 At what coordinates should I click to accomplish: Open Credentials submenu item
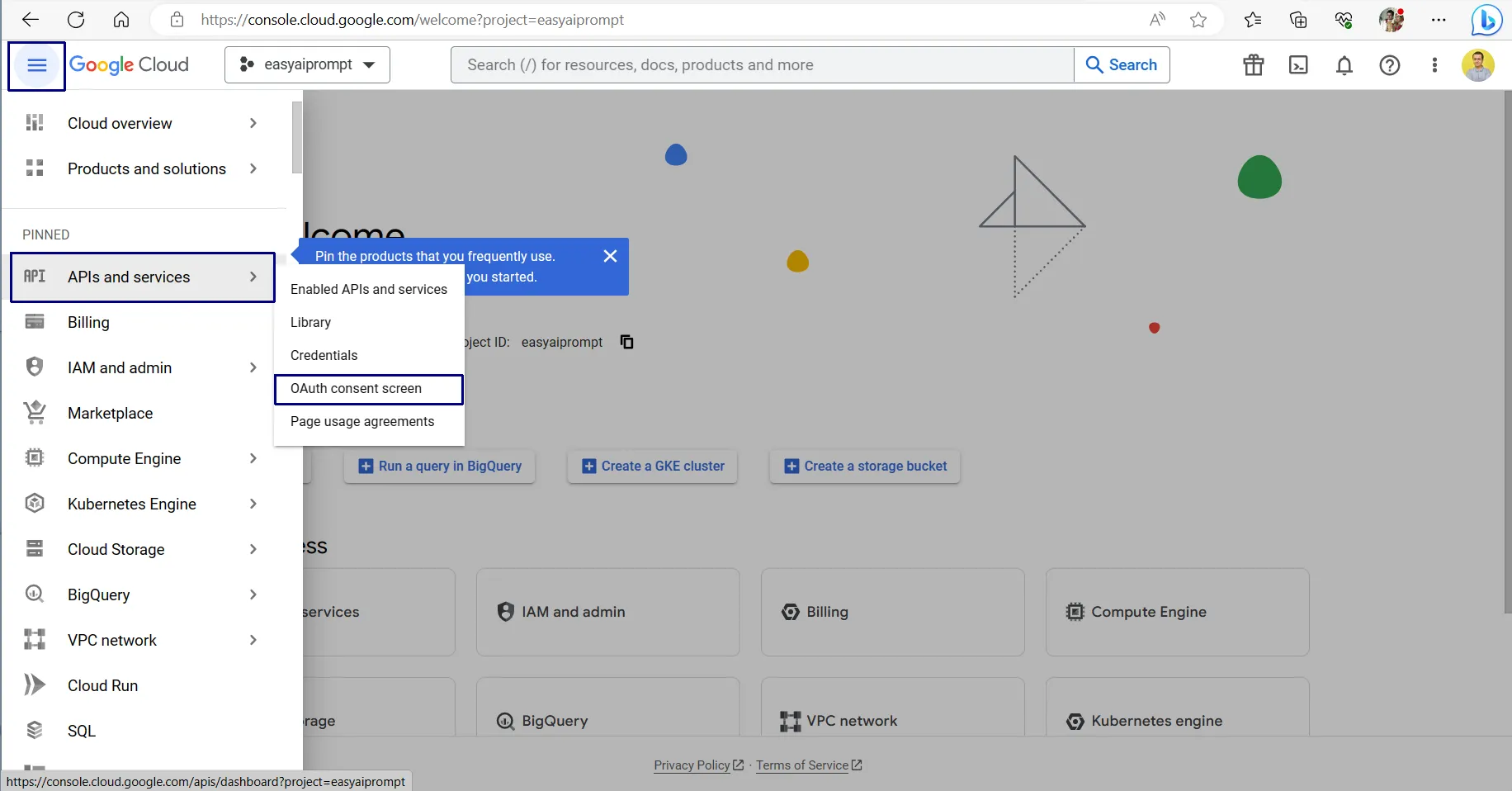369,355
